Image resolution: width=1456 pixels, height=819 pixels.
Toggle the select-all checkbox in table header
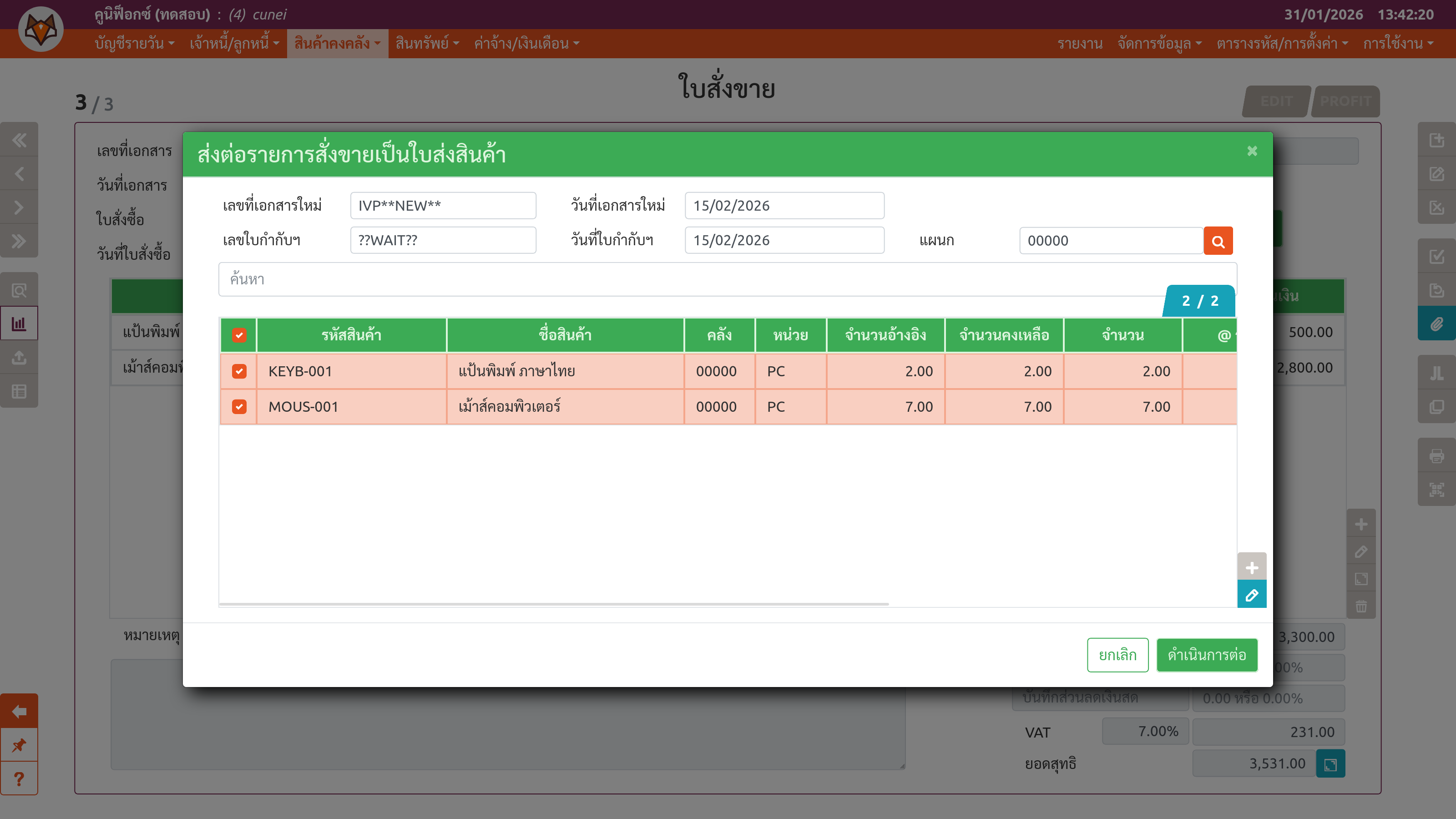coord(239,335)
